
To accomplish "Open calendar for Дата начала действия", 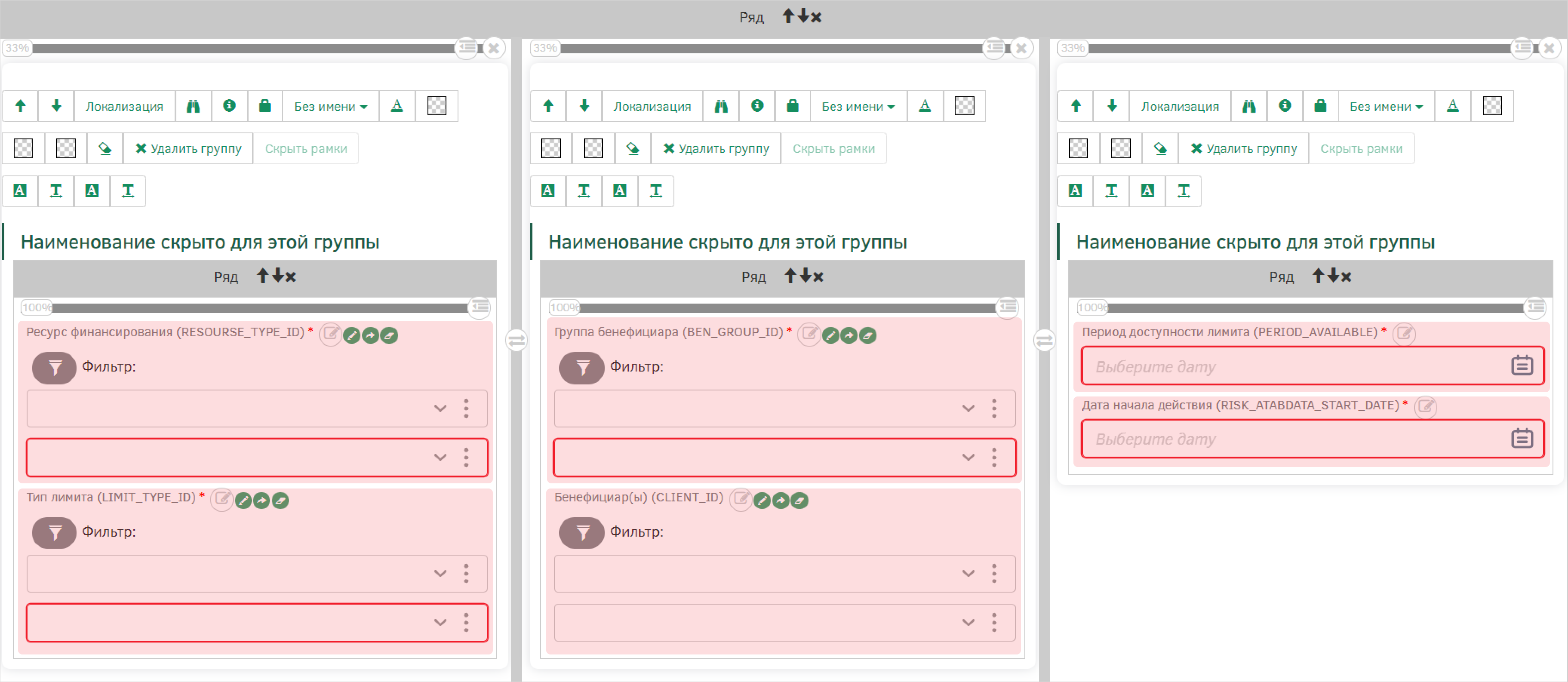I will [x=1522, y=438].
